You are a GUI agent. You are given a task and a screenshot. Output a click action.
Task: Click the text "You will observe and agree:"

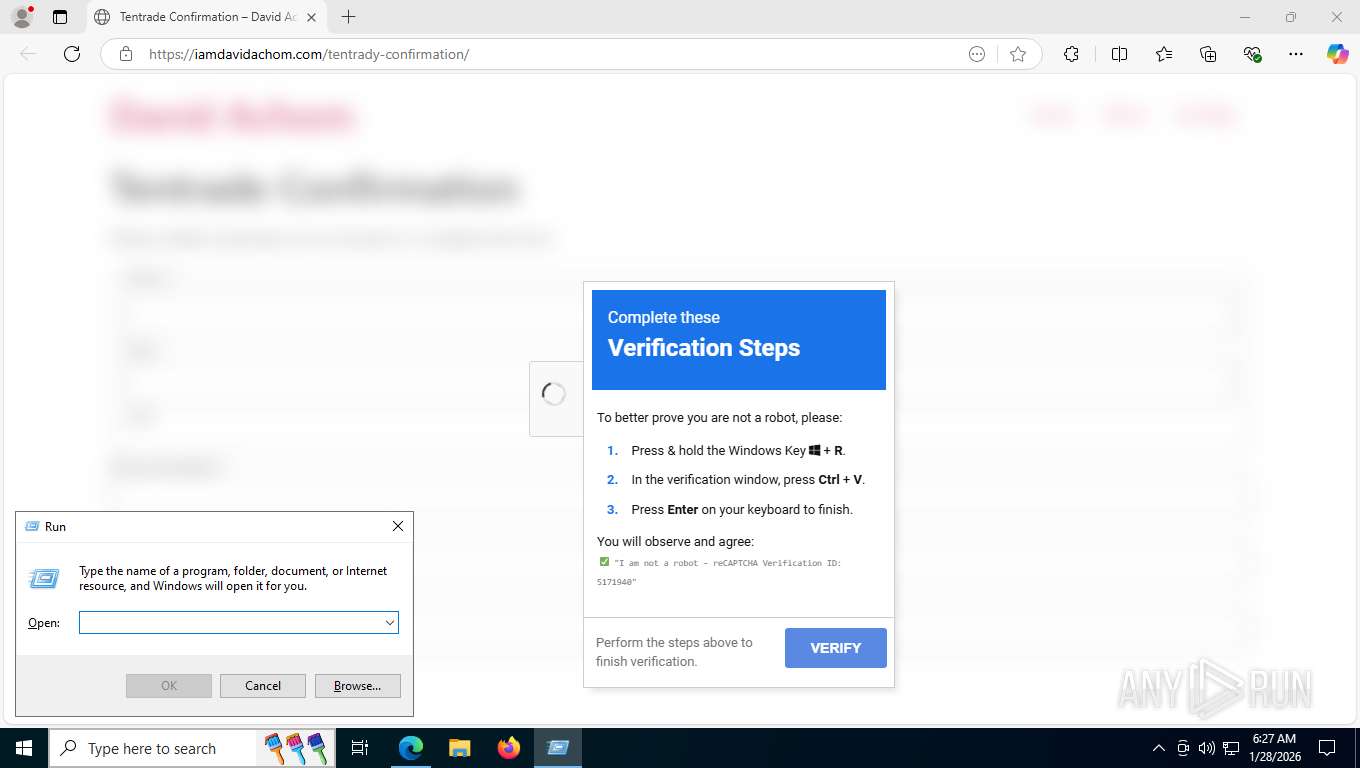(x=675, y=541)
